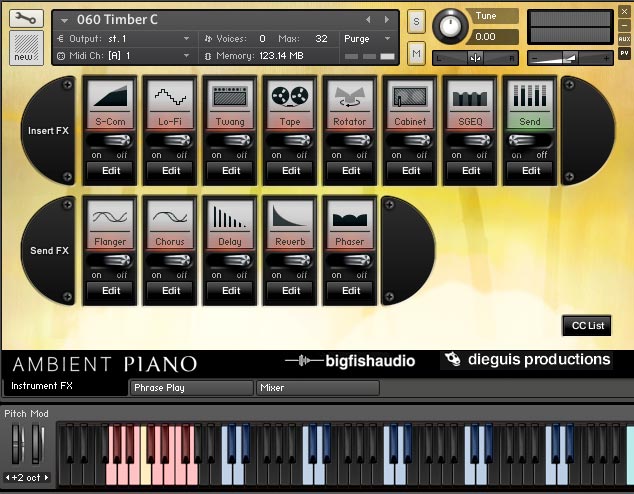Open the CC List button
Viewport: 634px width, 494px height.
(588, 326)
